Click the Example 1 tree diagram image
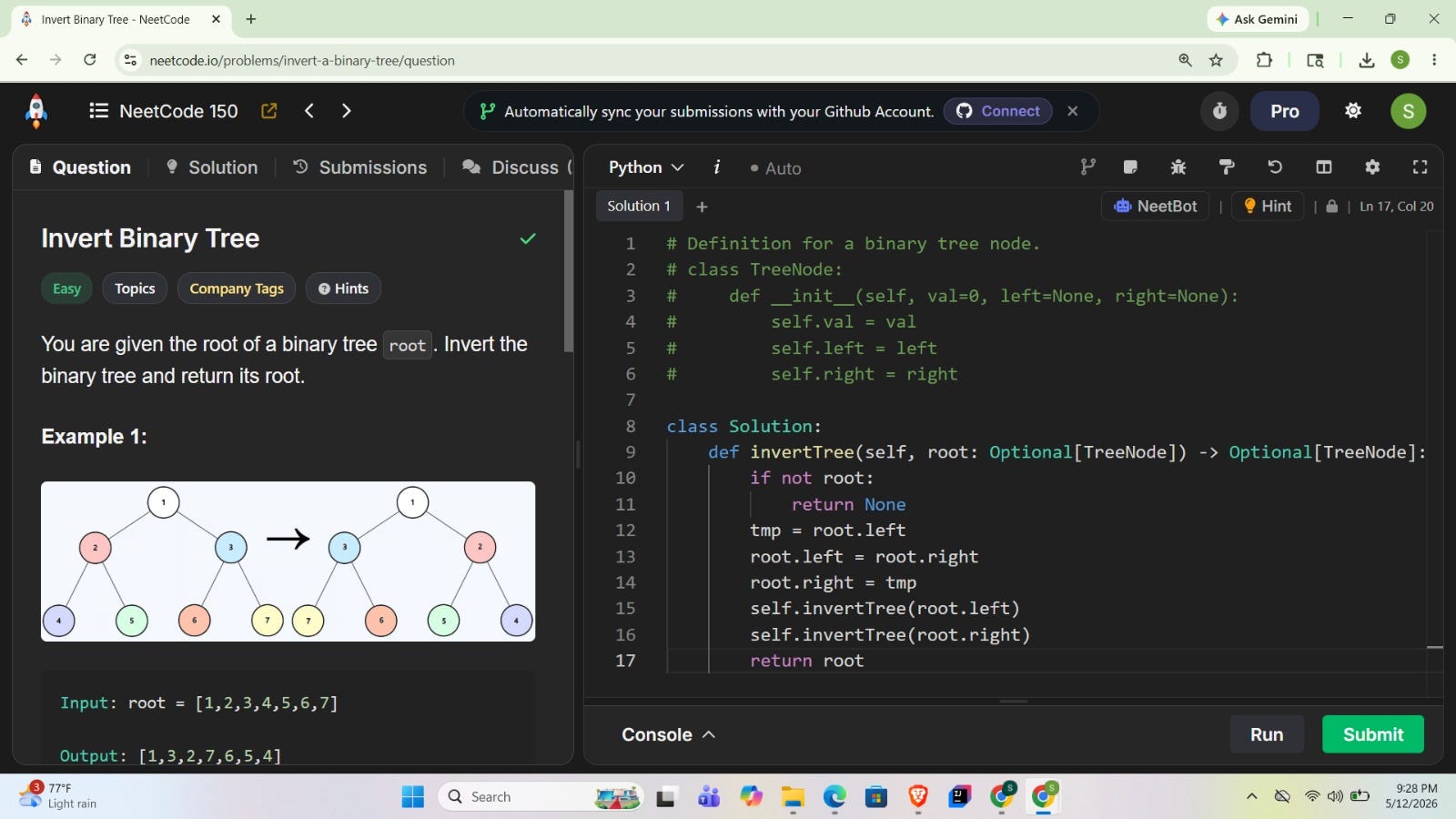 pyautogui.click(x=288, y=561)
